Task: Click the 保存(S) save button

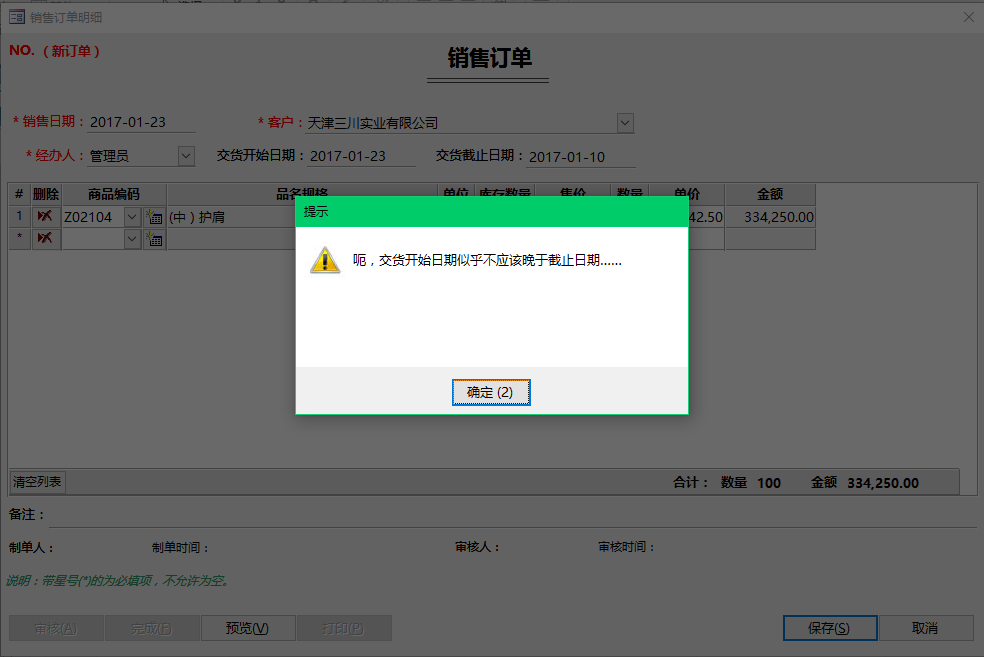Action: (830, 628)
